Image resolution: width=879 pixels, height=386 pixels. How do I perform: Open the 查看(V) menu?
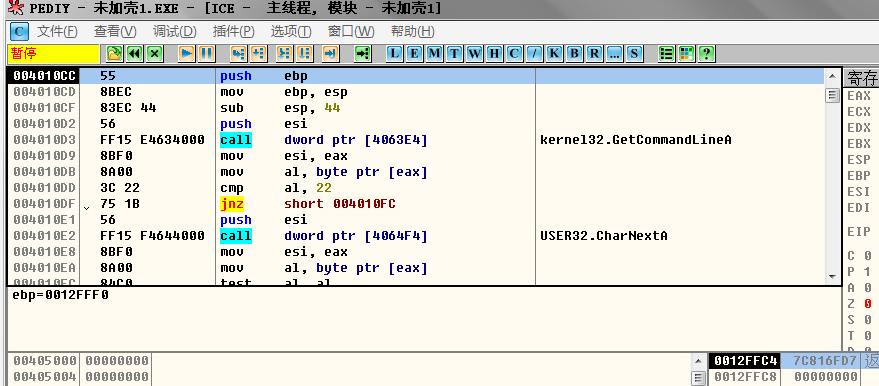click(x=115, y=31)
